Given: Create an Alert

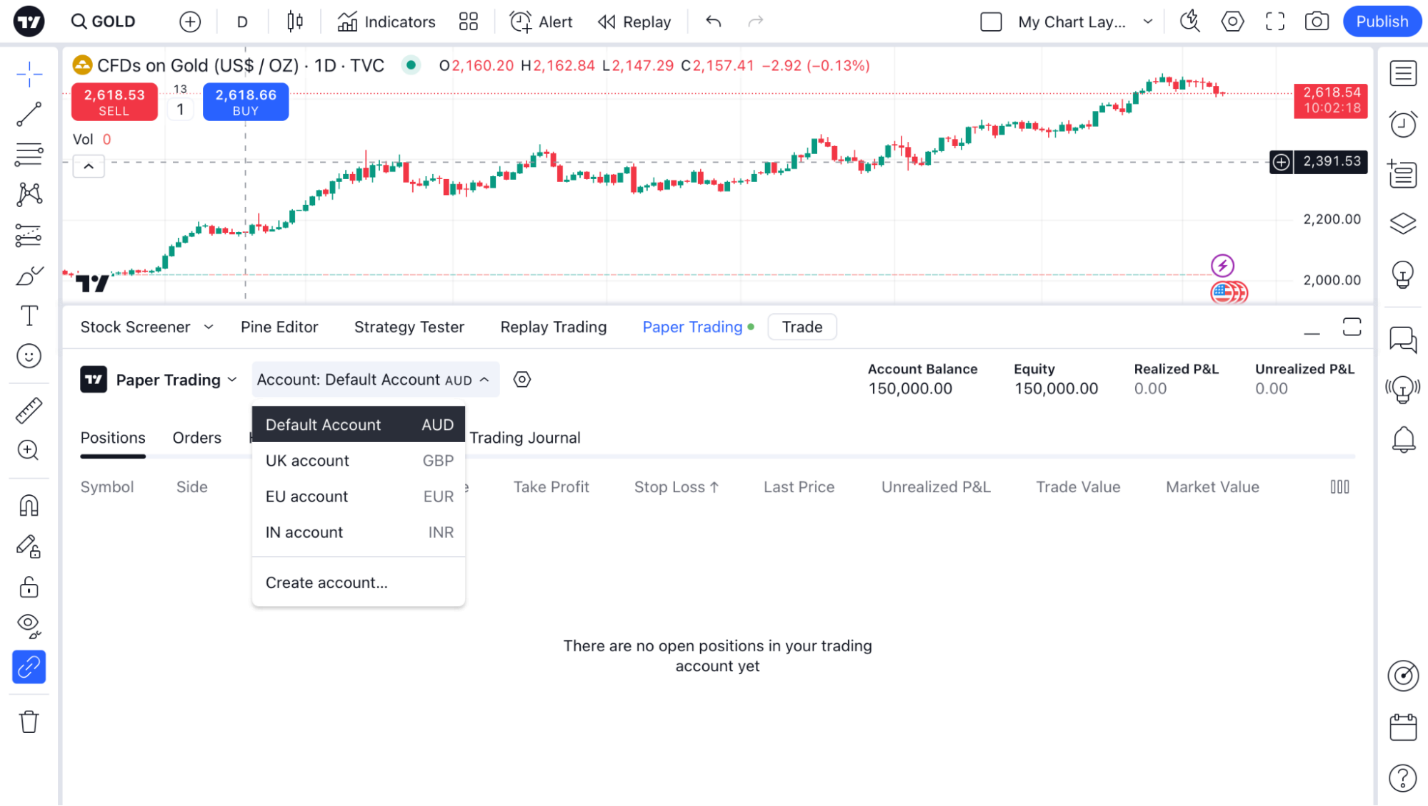Looking at the screenshot, I should 541,21.
